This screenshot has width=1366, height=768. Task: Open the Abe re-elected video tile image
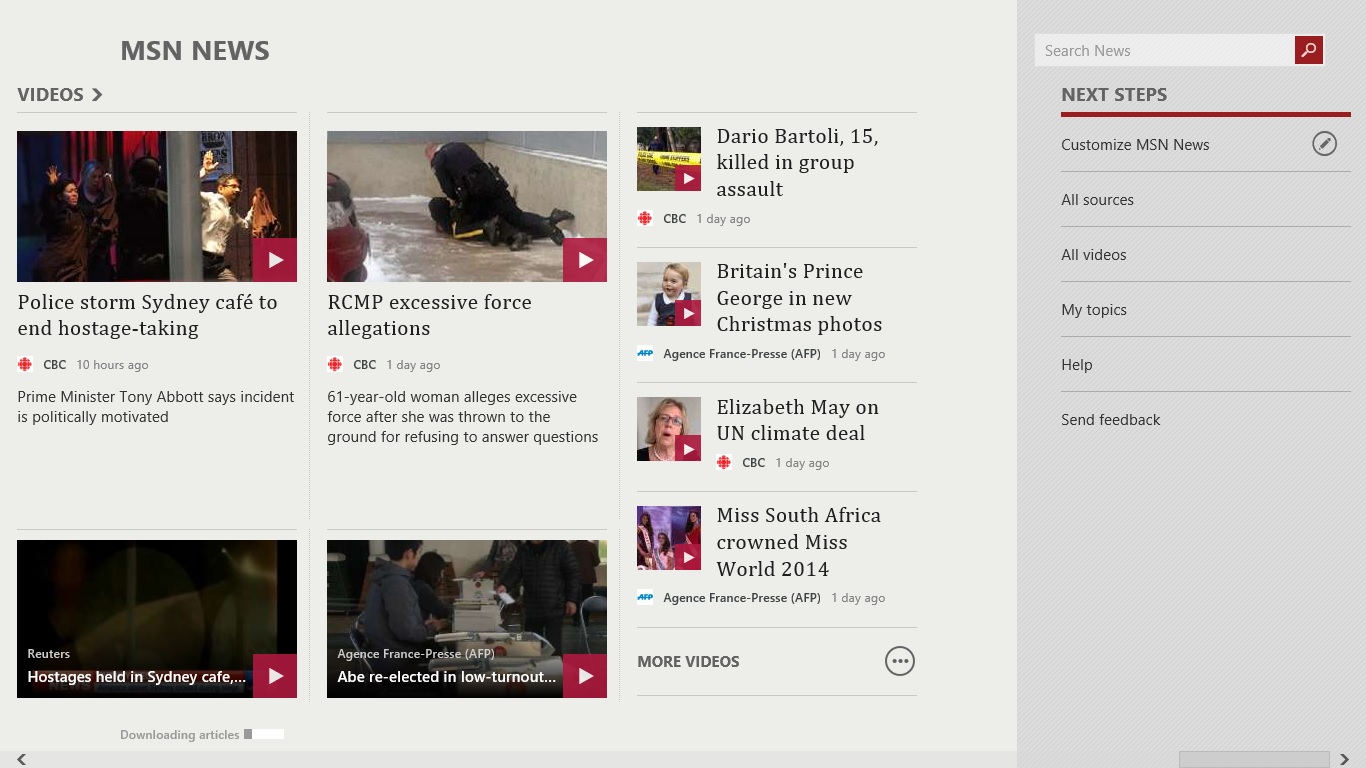[467, 619]
